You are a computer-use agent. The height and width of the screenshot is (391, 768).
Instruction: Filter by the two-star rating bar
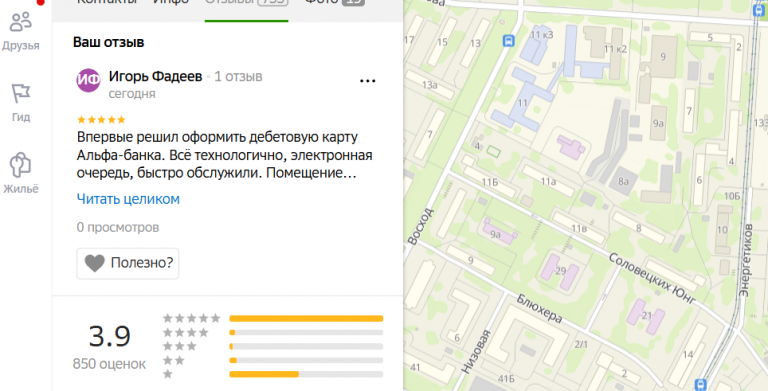[306, 361]
